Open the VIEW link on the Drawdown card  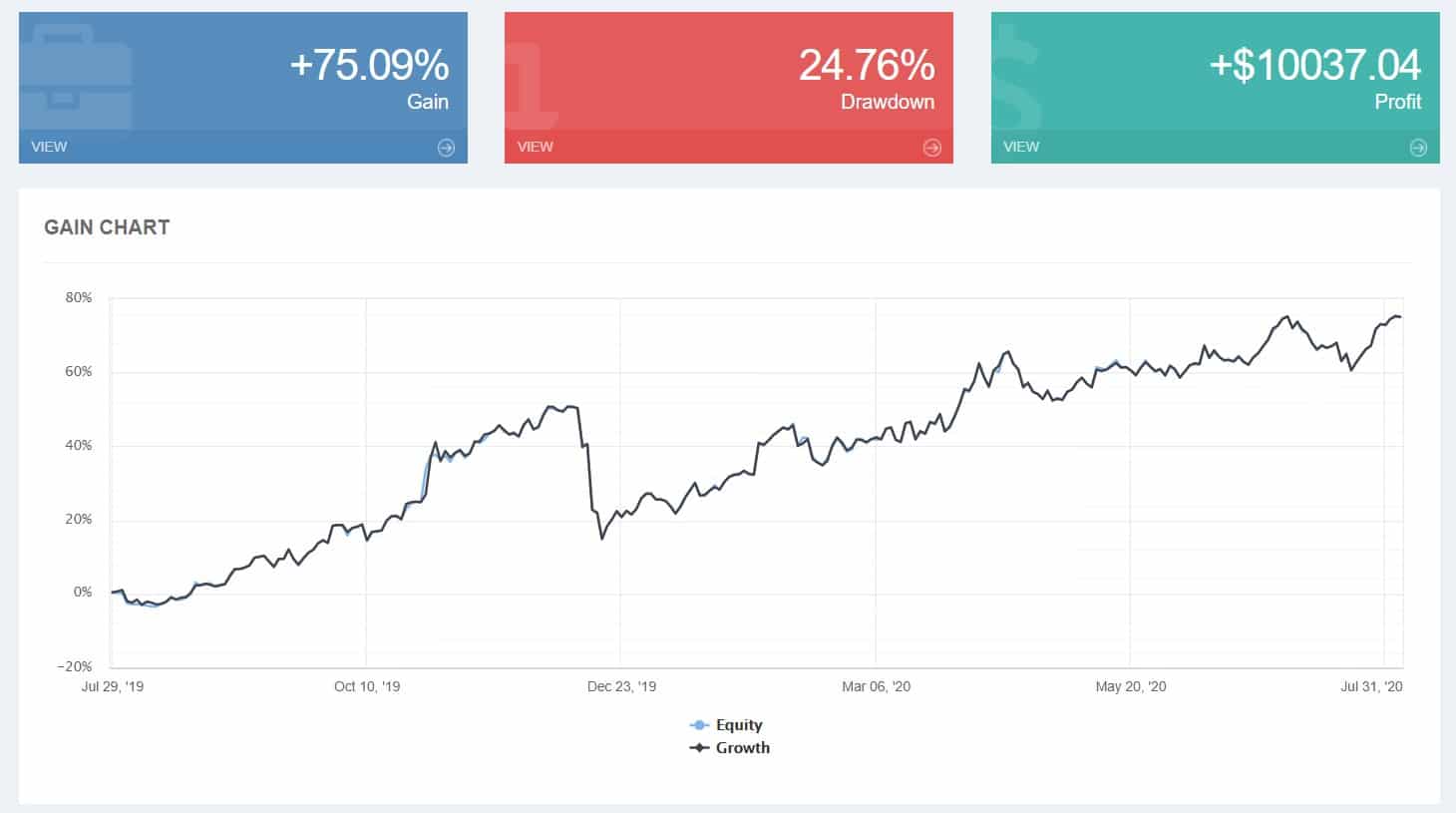coord(535,147)
